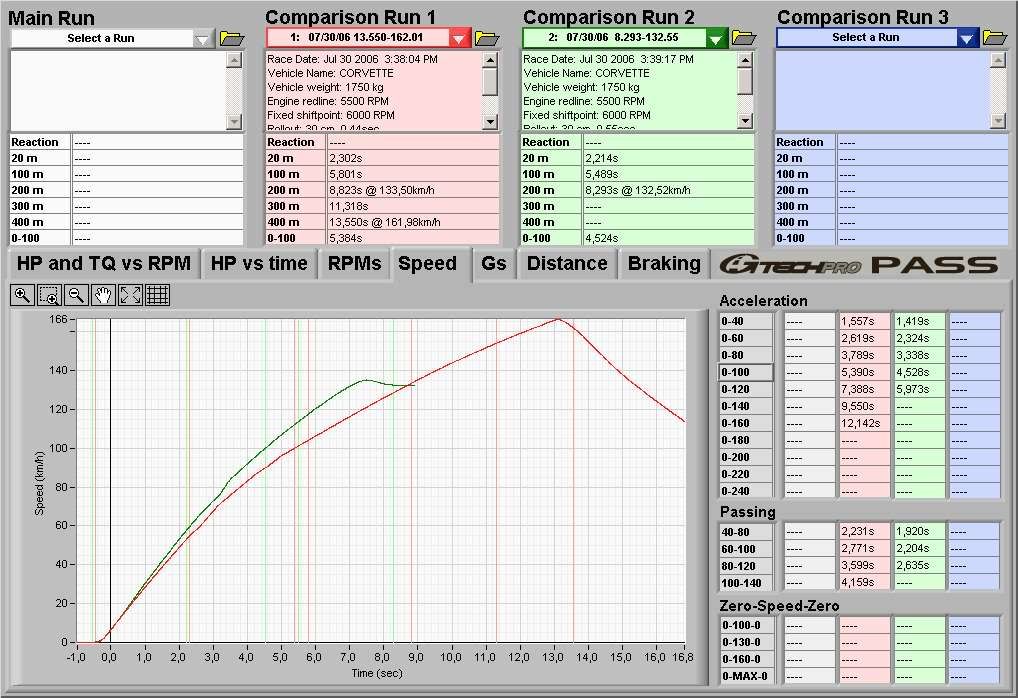Choose the hand pan tool
The image size is (1018, 698).
pyautogui.click(x=103, y=294)
